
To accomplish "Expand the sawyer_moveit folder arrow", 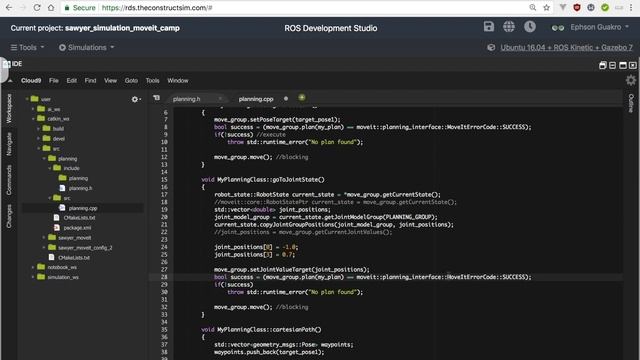I will coord(44,238).
